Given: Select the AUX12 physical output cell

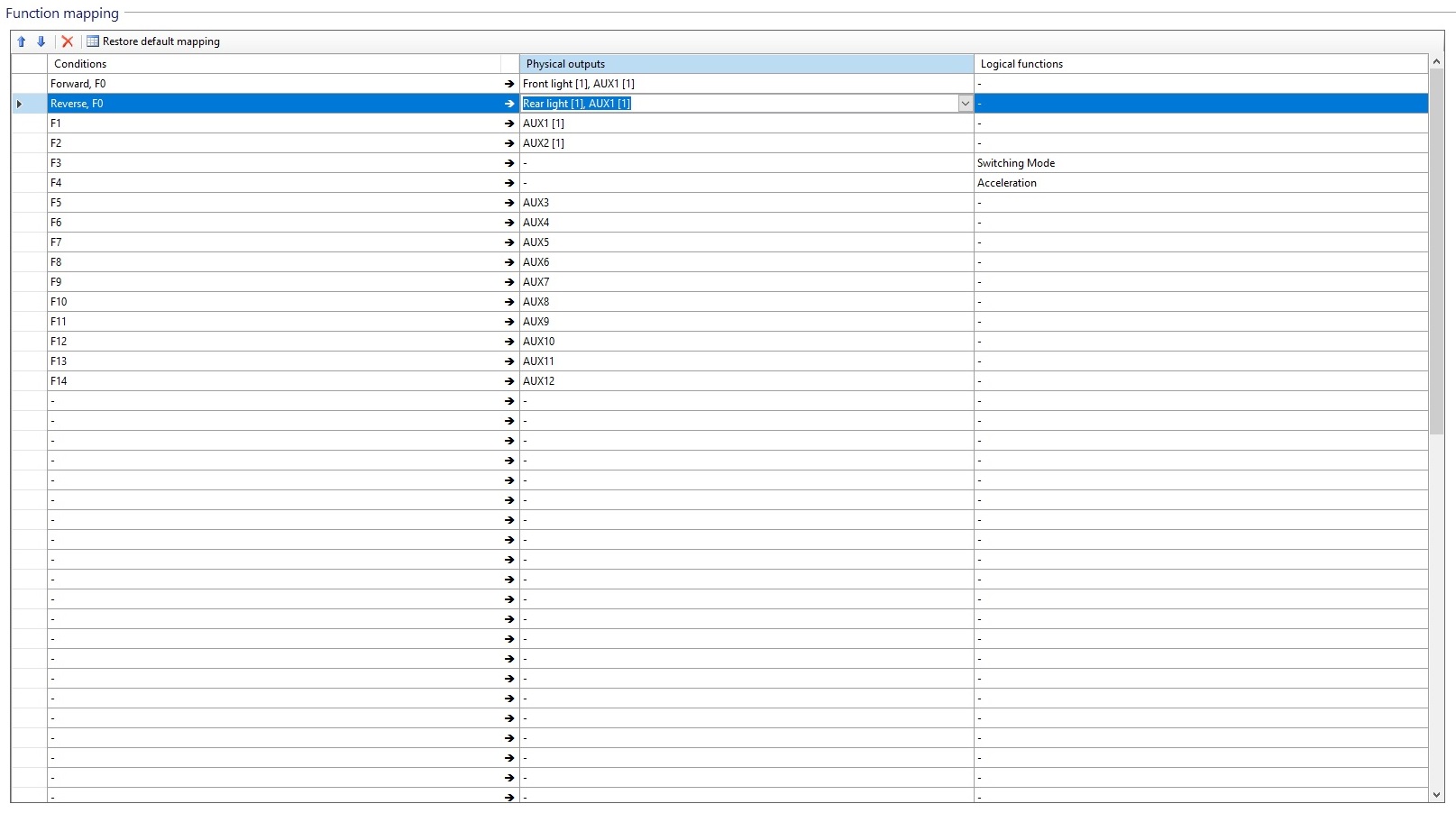Looking at the screenshot, I should (746, 381).
